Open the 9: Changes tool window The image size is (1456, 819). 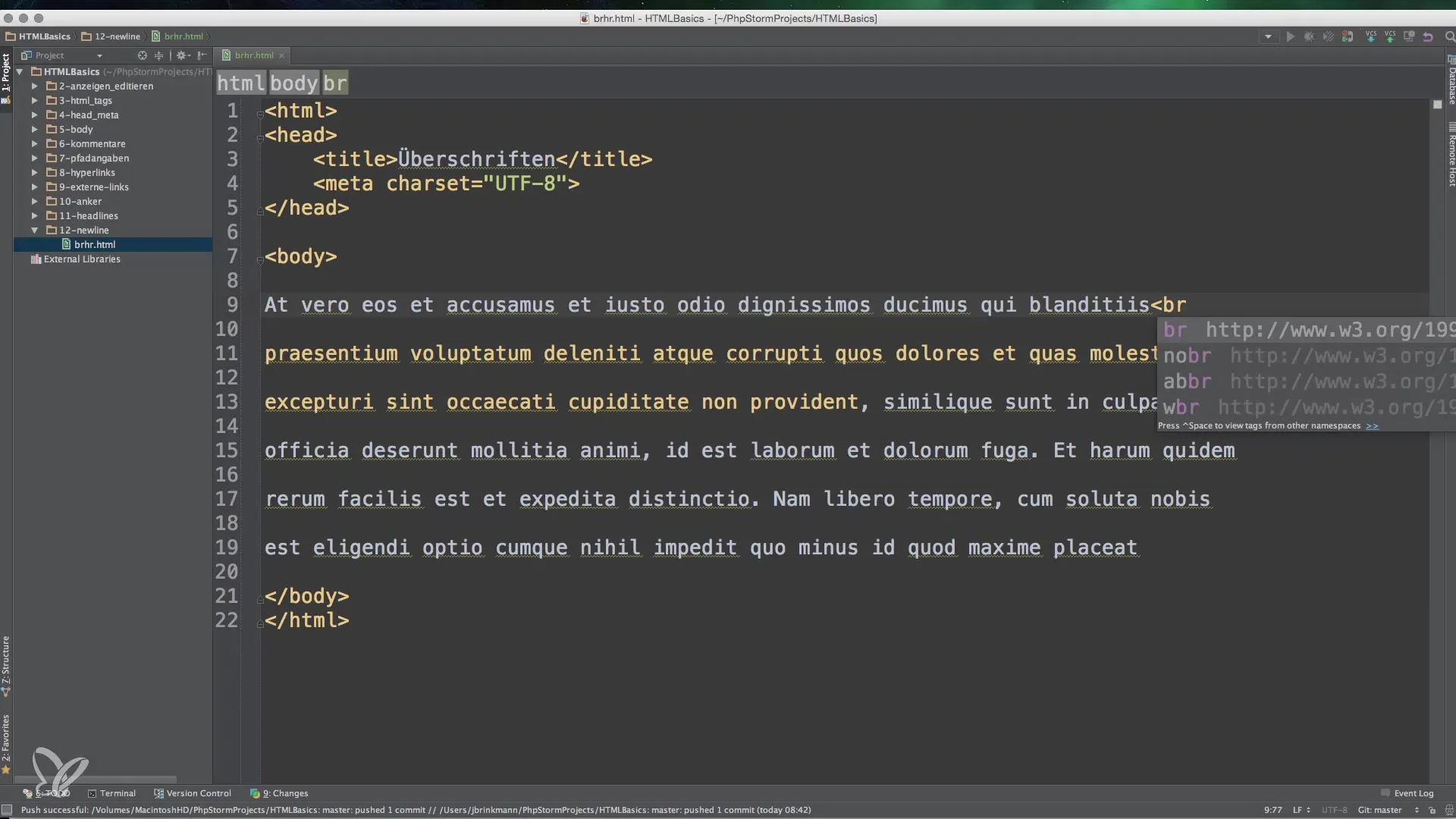[x=279, y=793]
